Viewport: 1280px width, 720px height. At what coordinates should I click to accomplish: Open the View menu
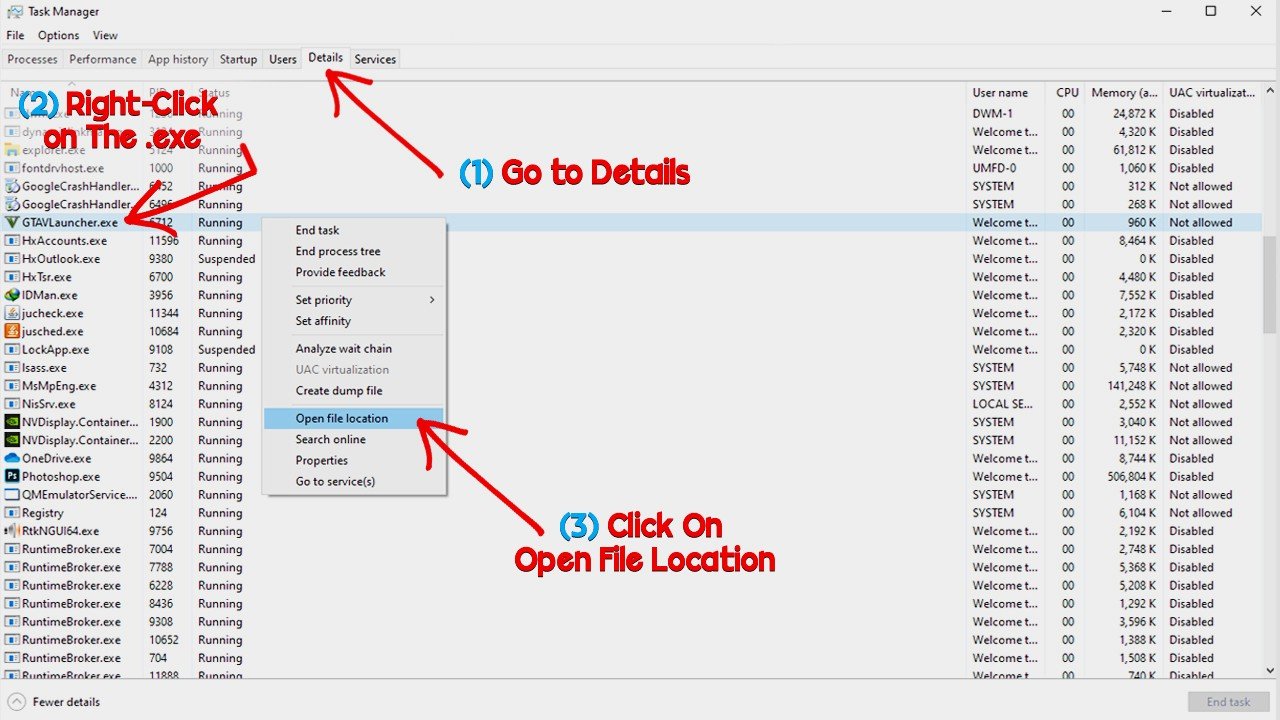point(105,36)
